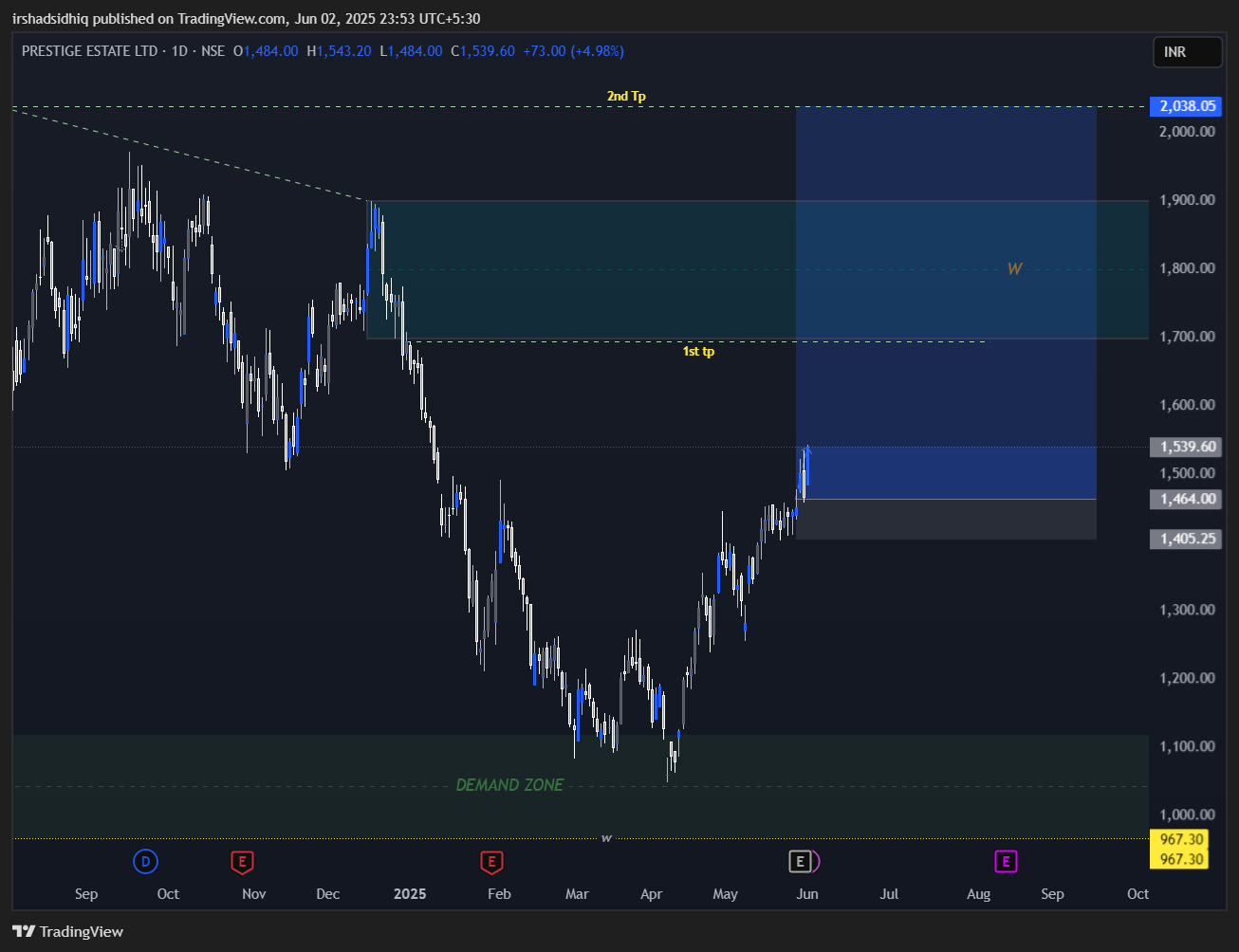1239x952 pixels.
Task: Click the 'Mar' time axis label
Action: [x=577, y=894]
